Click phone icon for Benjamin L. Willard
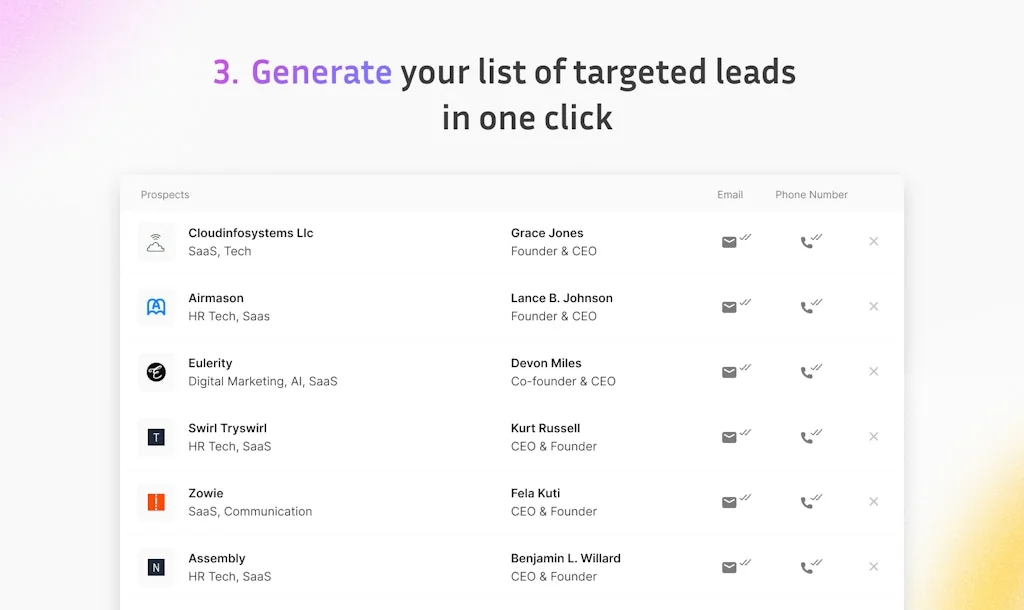Image resolution: width=1024 pixels, height=610 pixels. [808, 567]
